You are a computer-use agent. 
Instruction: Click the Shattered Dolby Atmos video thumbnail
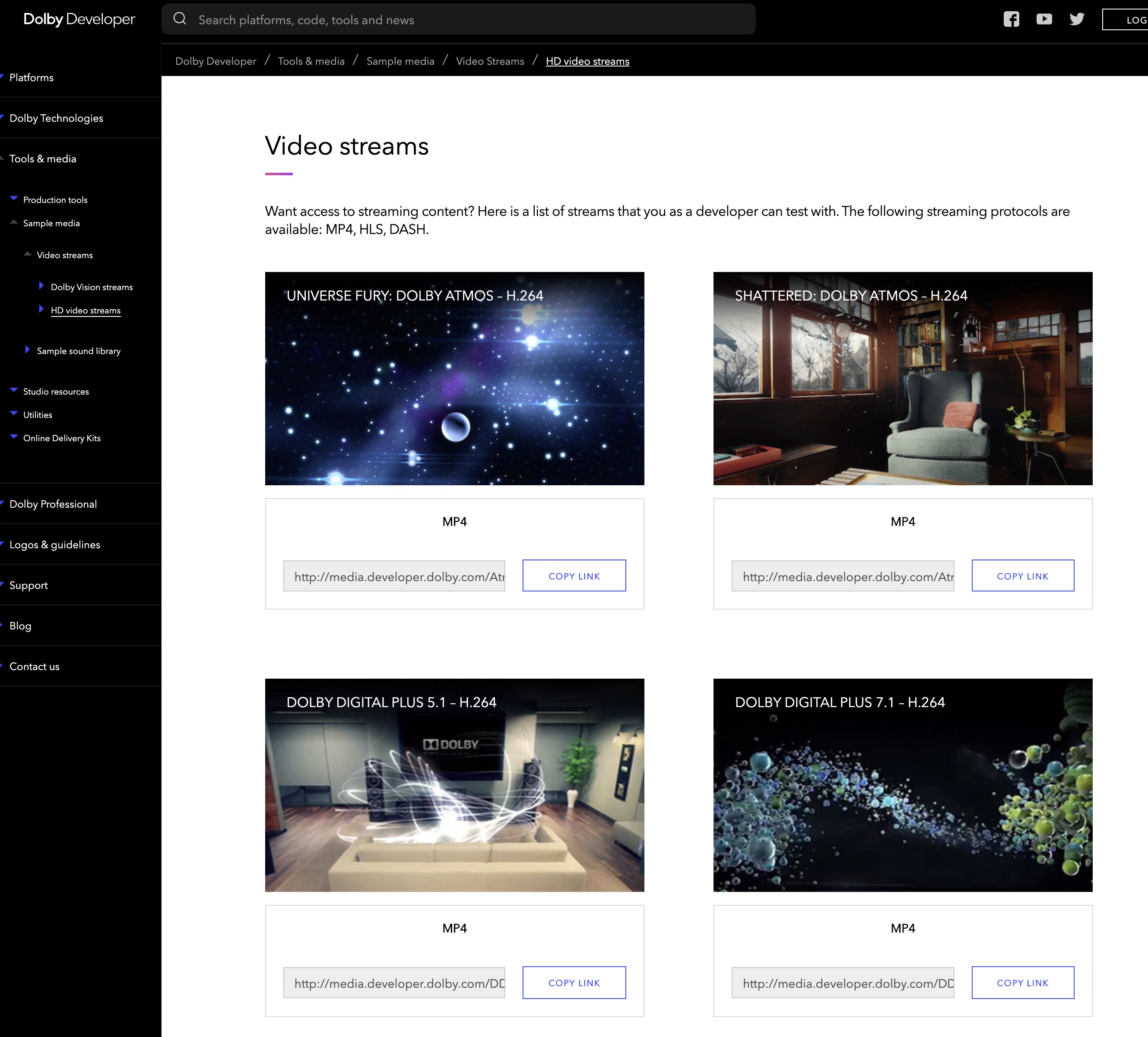click(x=903, y=379)
